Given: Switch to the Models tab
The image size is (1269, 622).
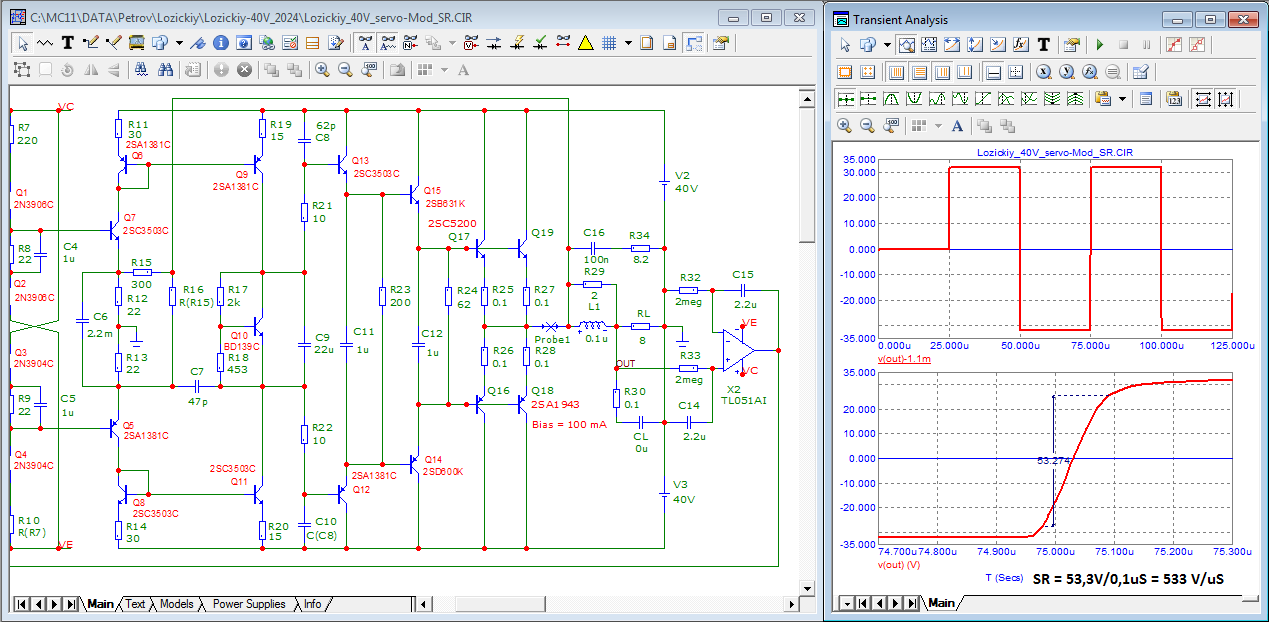Looking at the screenshot, I should (176, 604).
